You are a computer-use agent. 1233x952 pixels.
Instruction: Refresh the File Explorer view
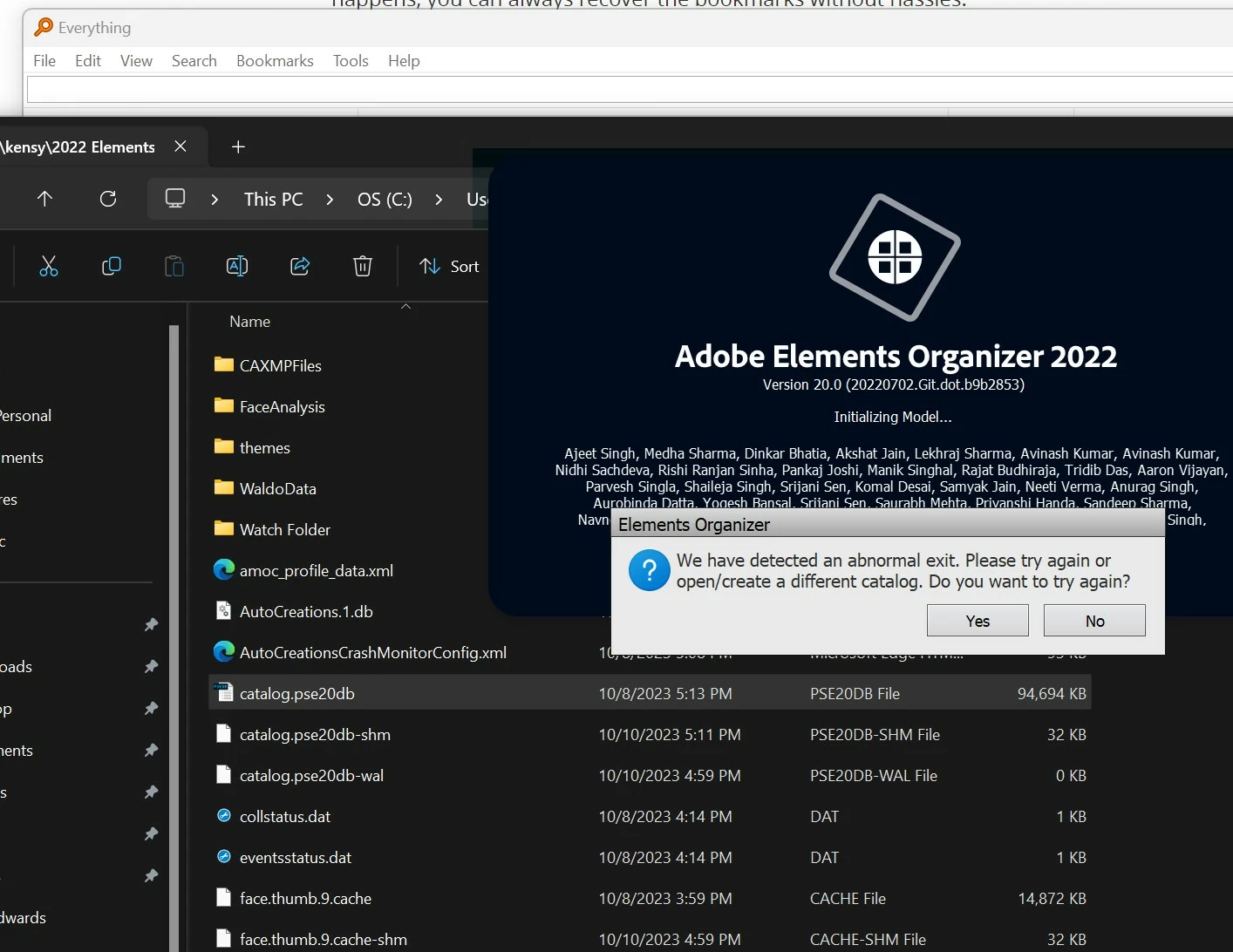click(x=108, y=199)
